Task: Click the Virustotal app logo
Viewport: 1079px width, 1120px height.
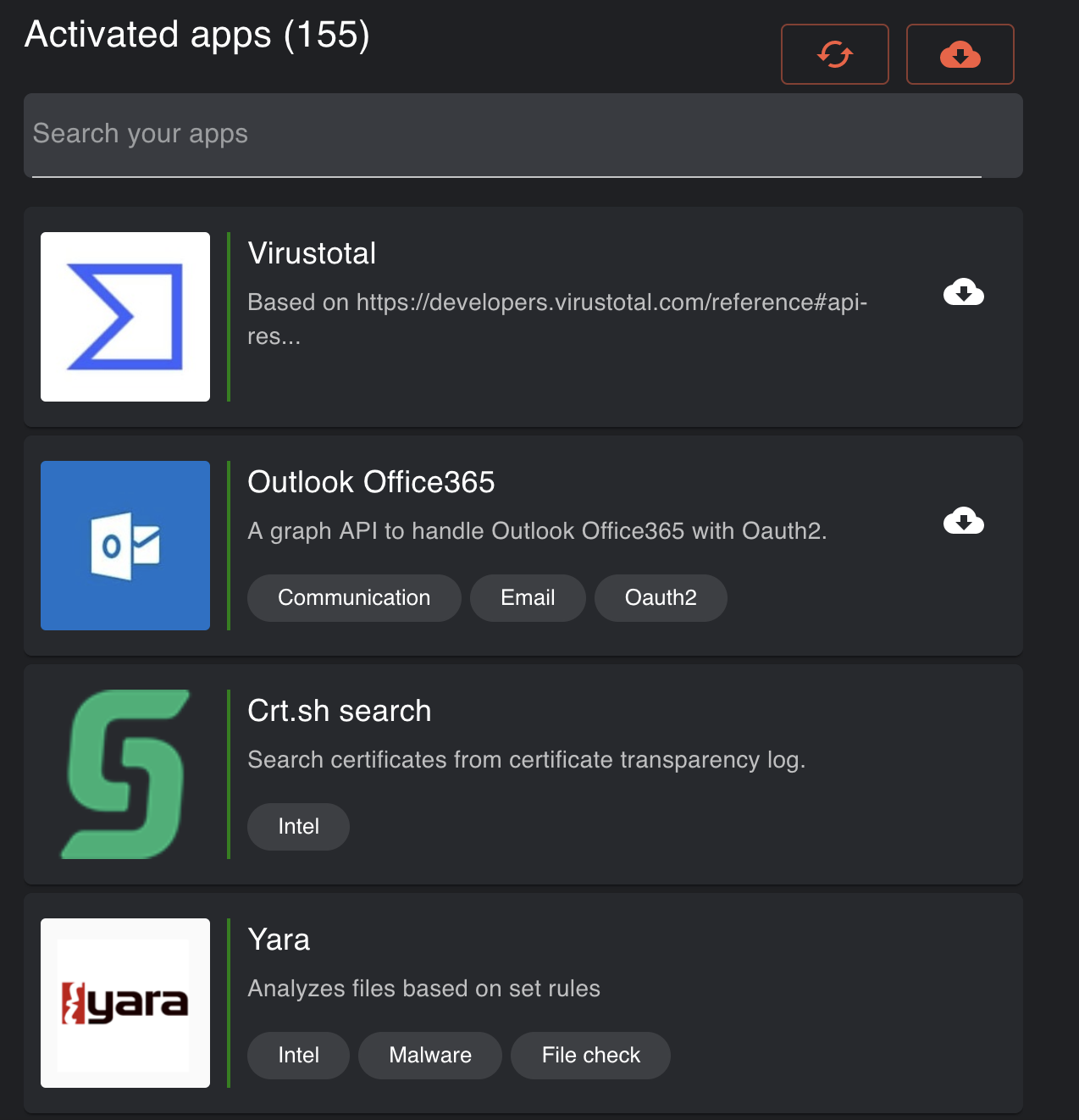Action: (125, 316)
